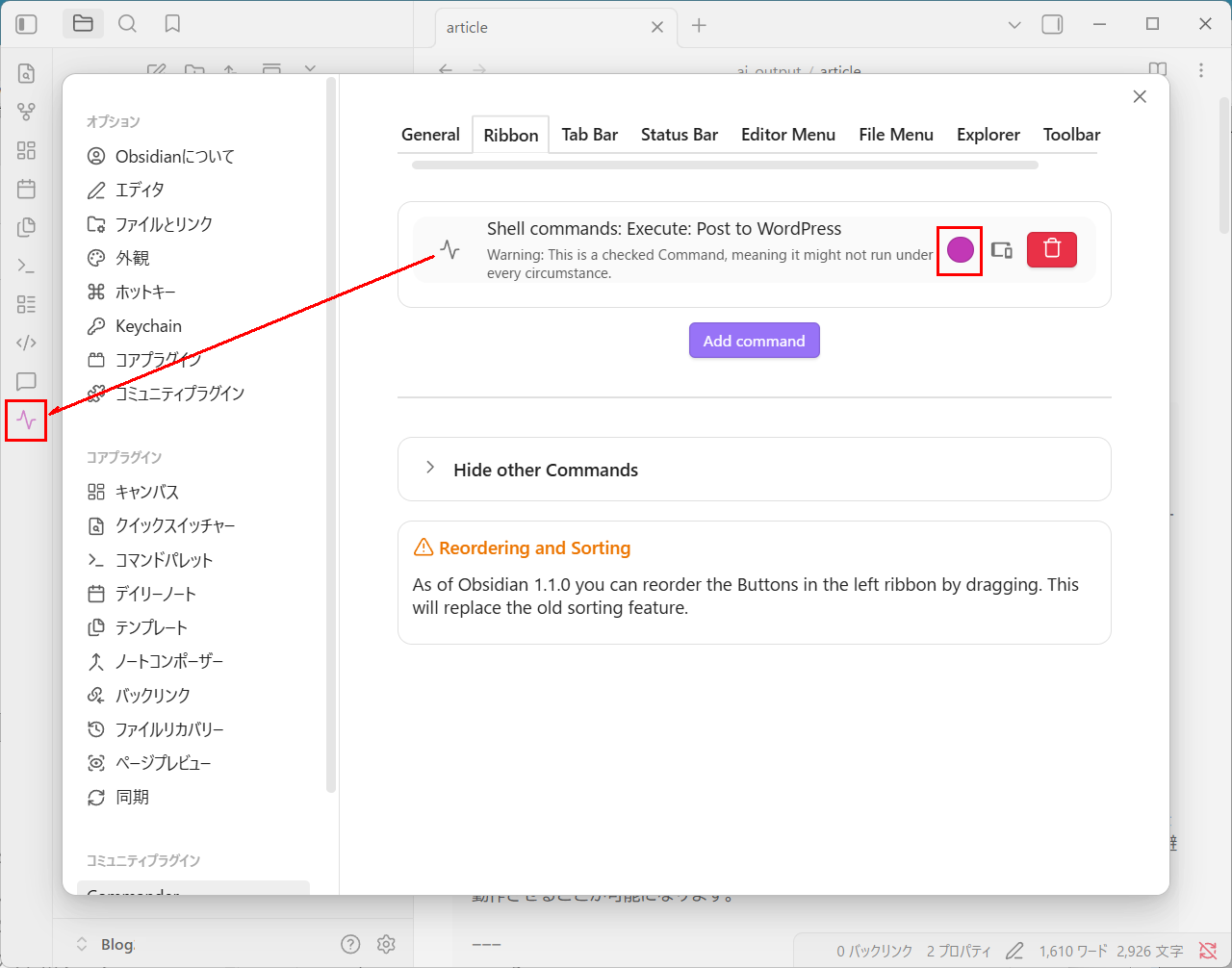Viewport: 1232px width, 968px height.
Task: Change device mode for Shell command
Action: 1002,250
